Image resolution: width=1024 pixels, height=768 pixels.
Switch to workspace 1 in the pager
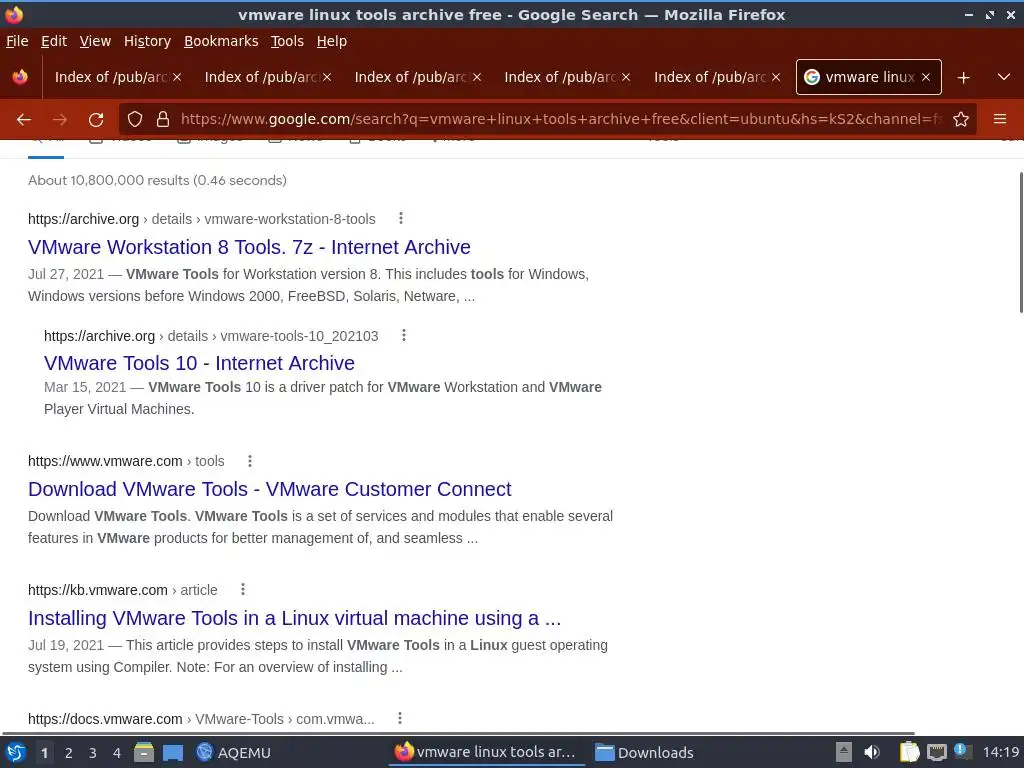[x=44, y=753]
